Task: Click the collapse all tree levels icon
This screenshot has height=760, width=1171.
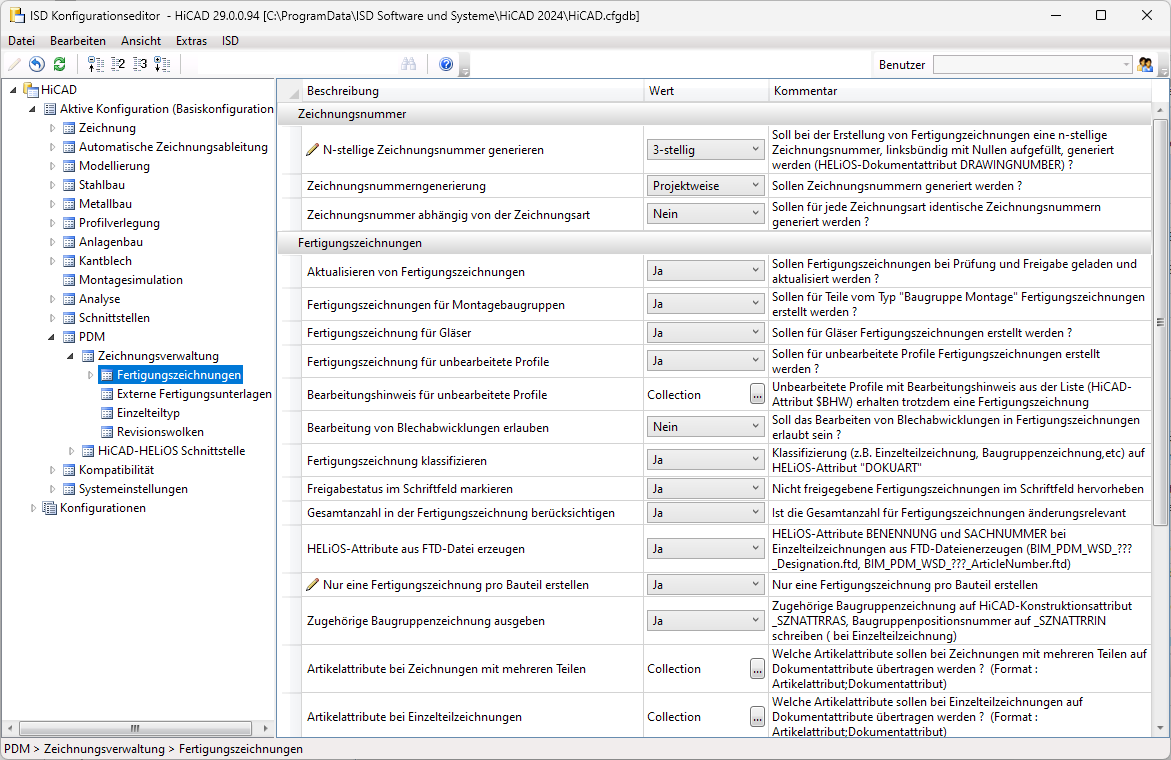Action: pyautogui.click(x=96, y=64)
